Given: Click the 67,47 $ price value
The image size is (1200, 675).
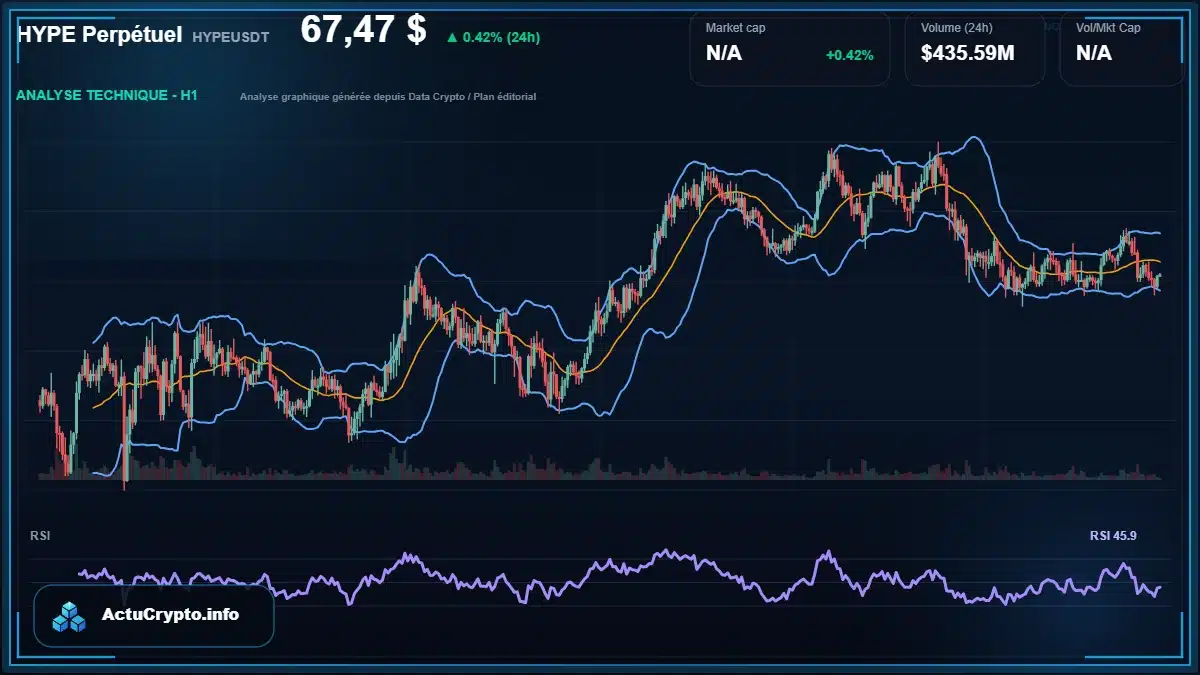Looking at the screenshot, I should click(363, 30).
